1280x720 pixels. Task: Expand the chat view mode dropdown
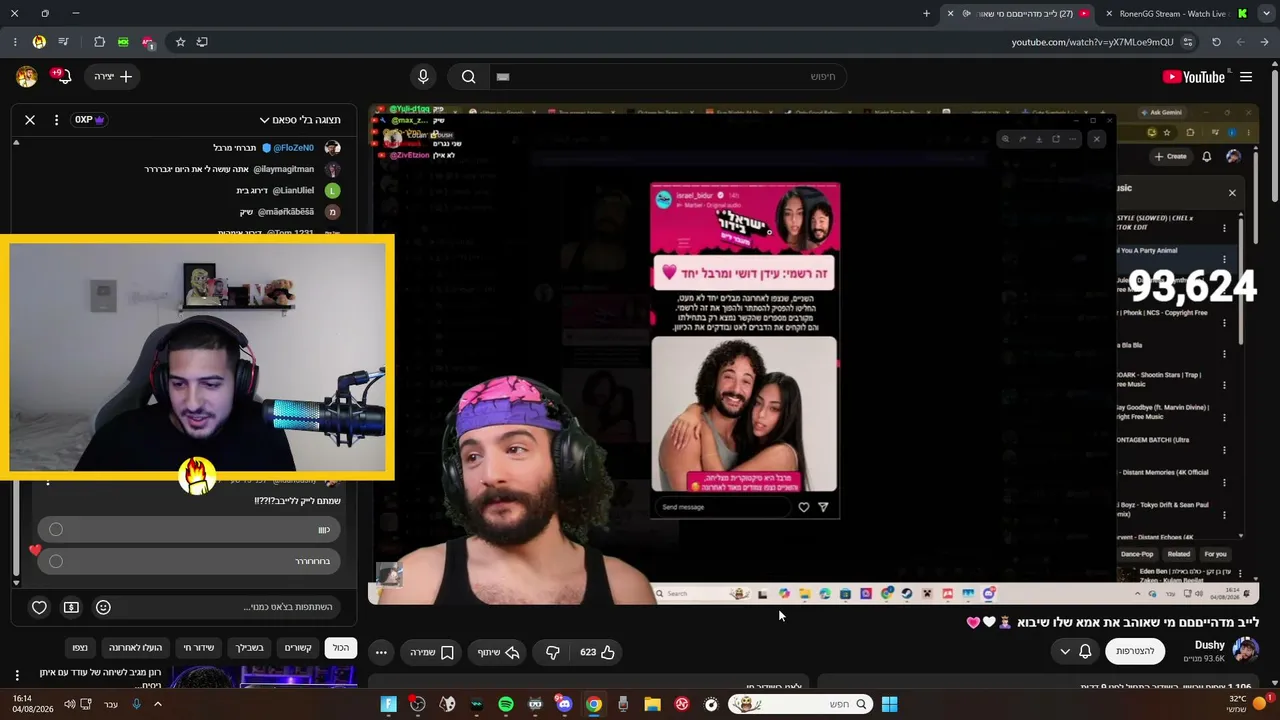click(299, 120)
